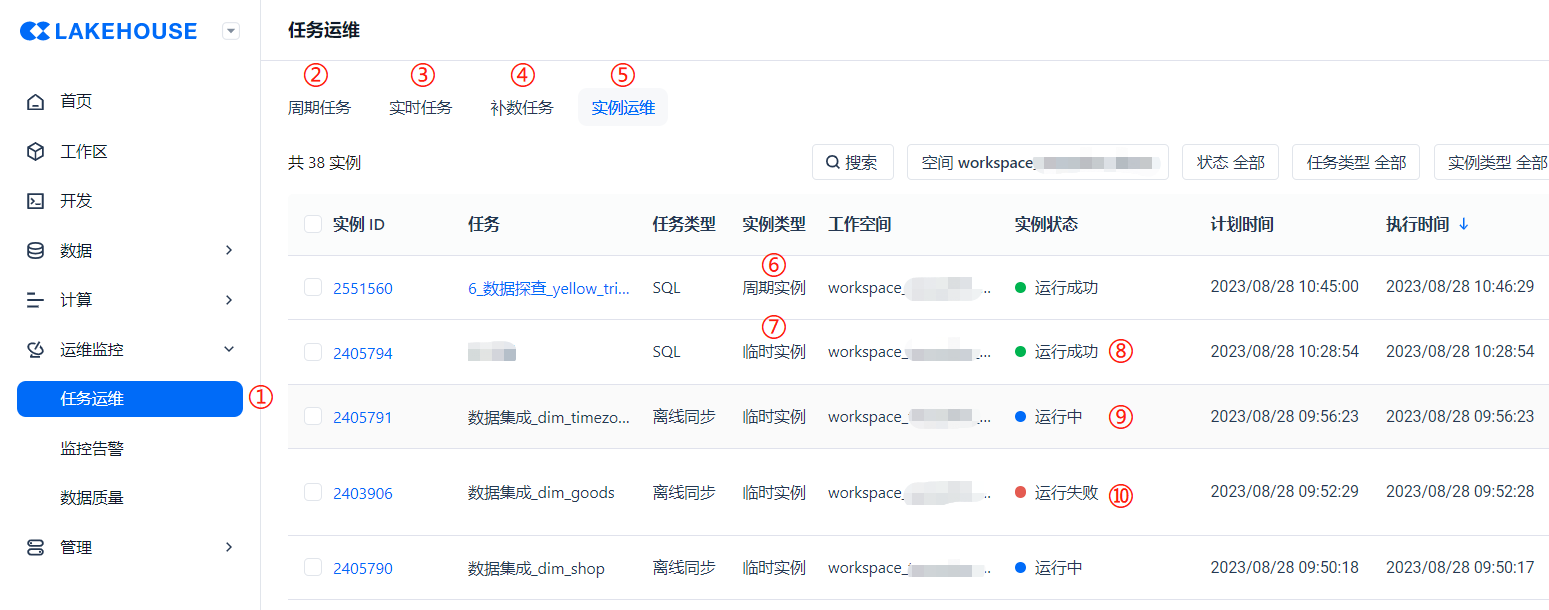Expand the 数据 menu chevron

229,251
